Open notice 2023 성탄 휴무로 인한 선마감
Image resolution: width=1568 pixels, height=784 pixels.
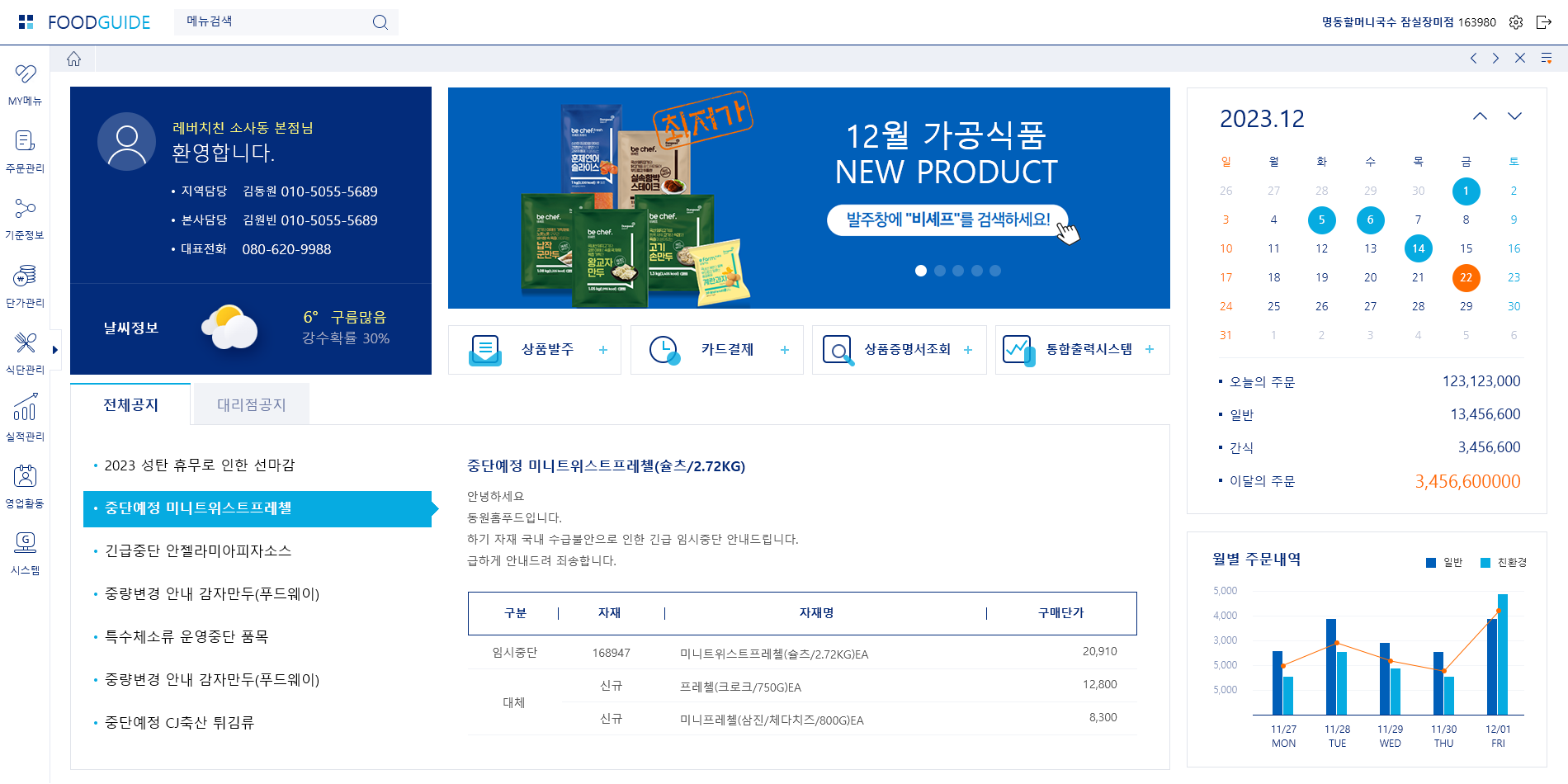pyautogui.click(x=199, y=465)
